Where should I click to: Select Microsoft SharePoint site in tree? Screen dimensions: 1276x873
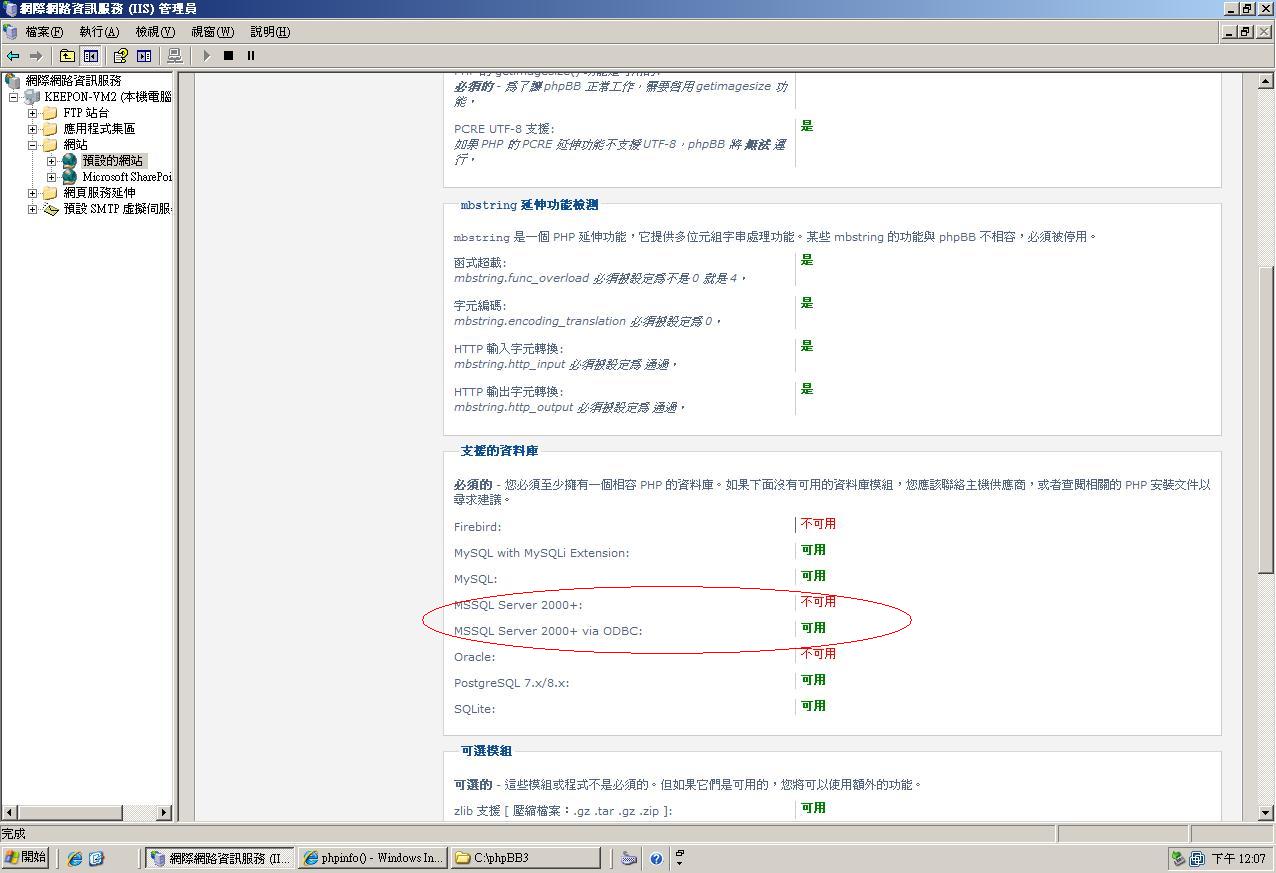click(x=126, y=177)
